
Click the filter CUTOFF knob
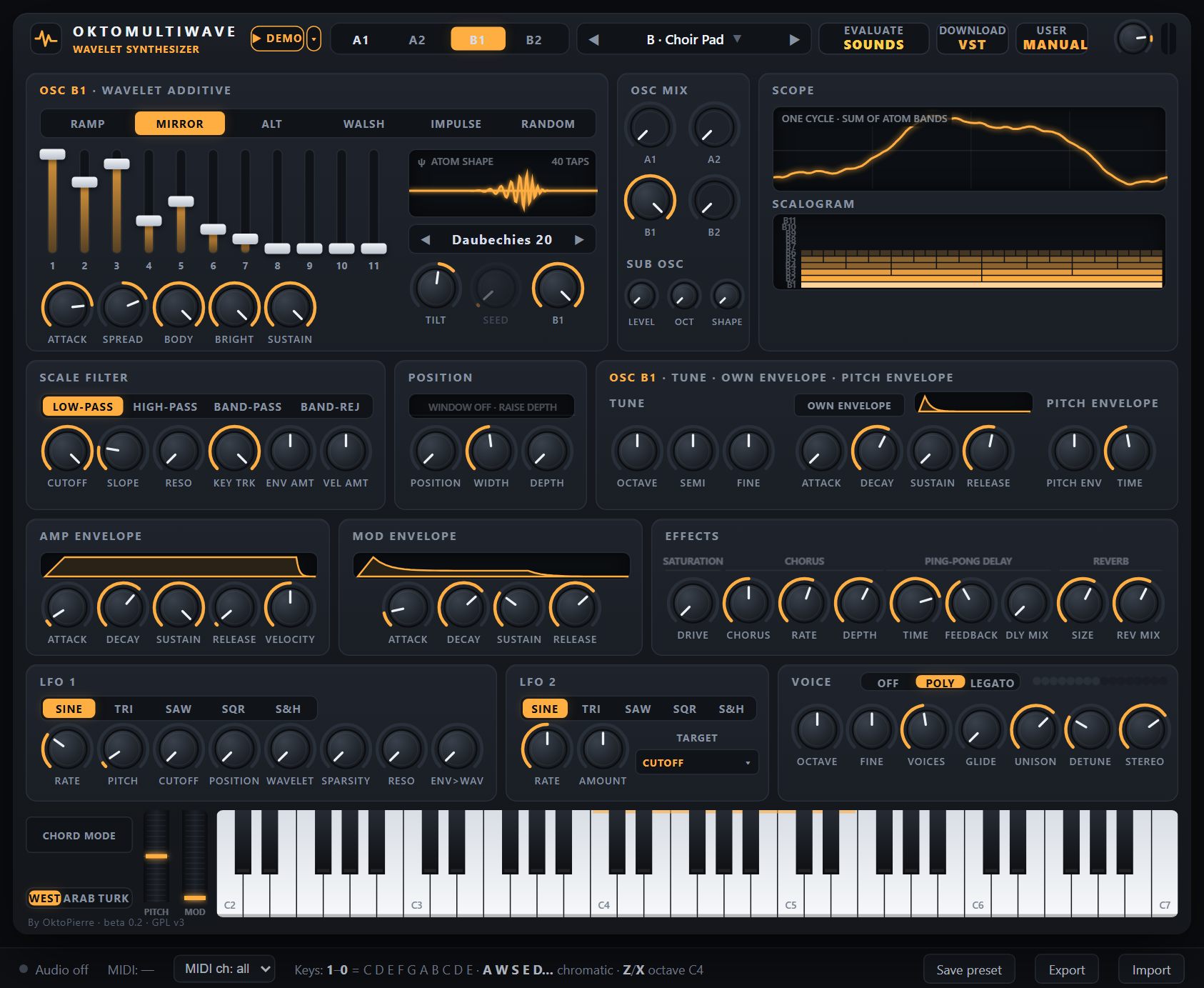coord(67,451)
